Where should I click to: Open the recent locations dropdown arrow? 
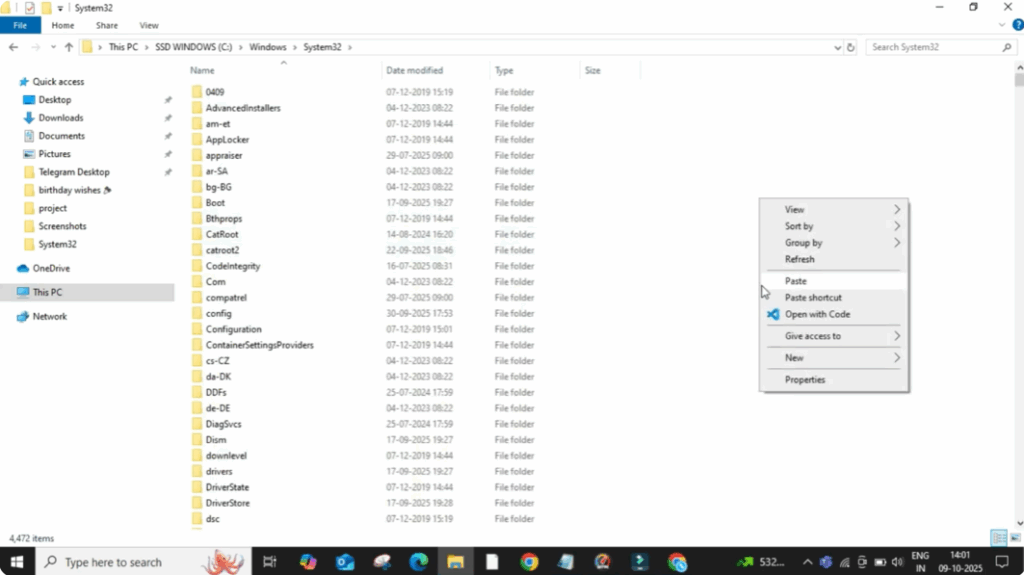click(x=53, y=47)
